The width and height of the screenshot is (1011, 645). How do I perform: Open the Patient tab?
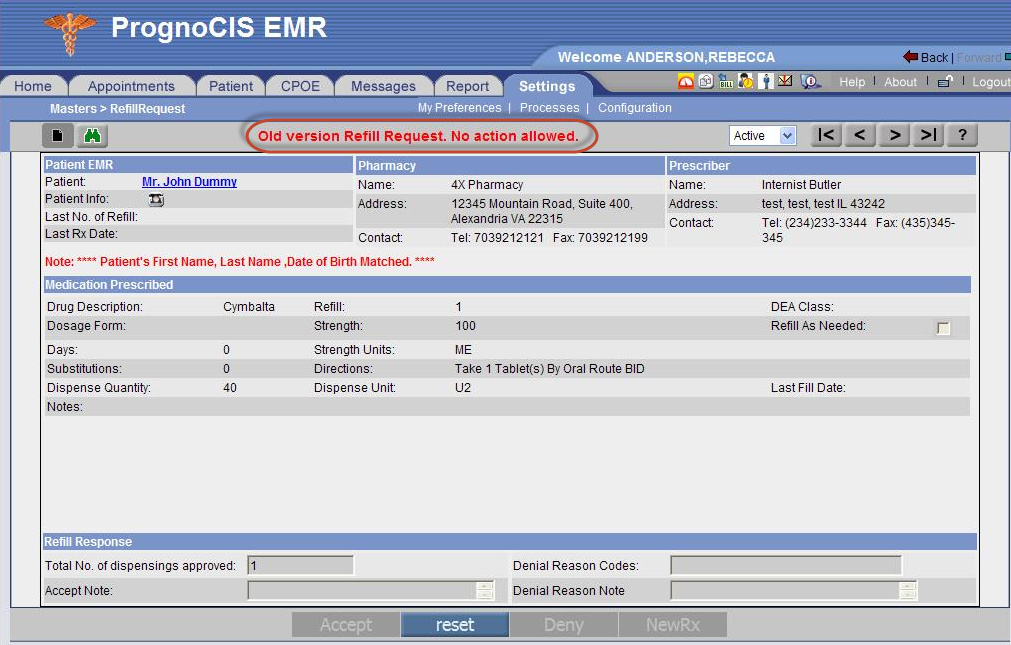(231, 86)
